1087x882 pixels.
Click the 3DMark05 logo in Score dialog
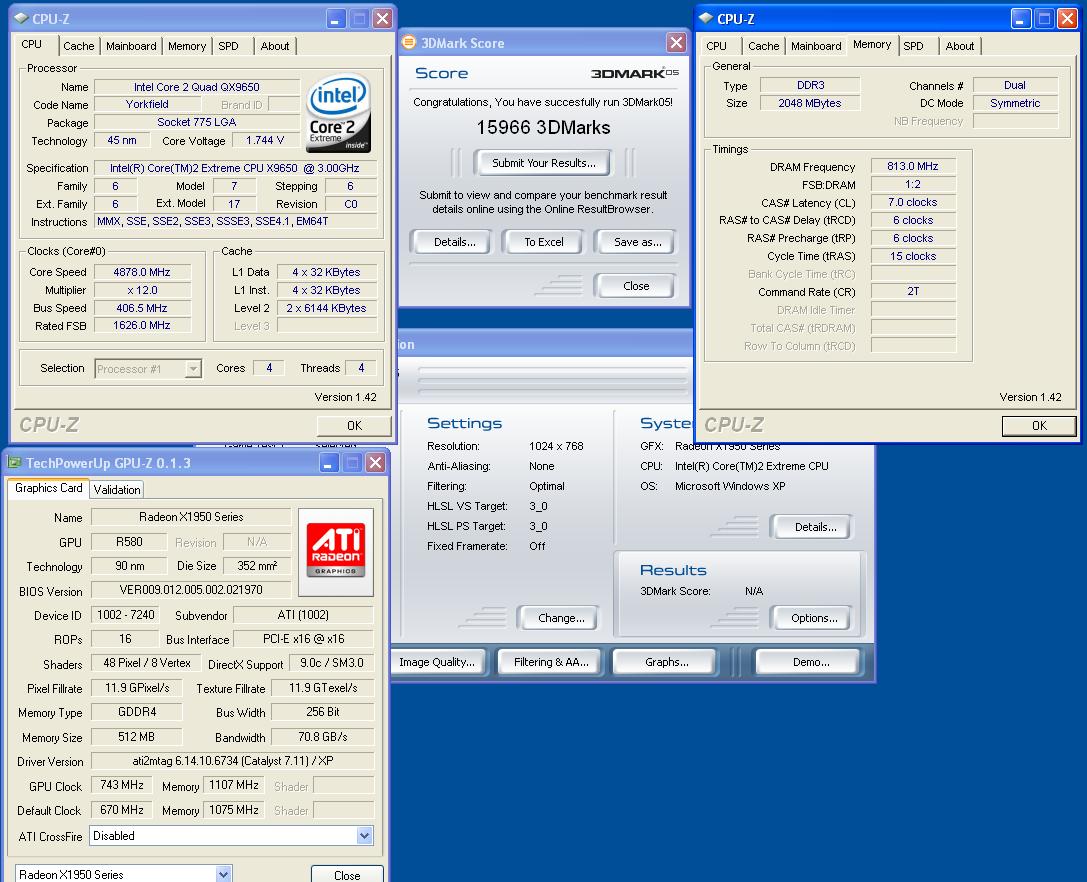click(x=634, y=73)
